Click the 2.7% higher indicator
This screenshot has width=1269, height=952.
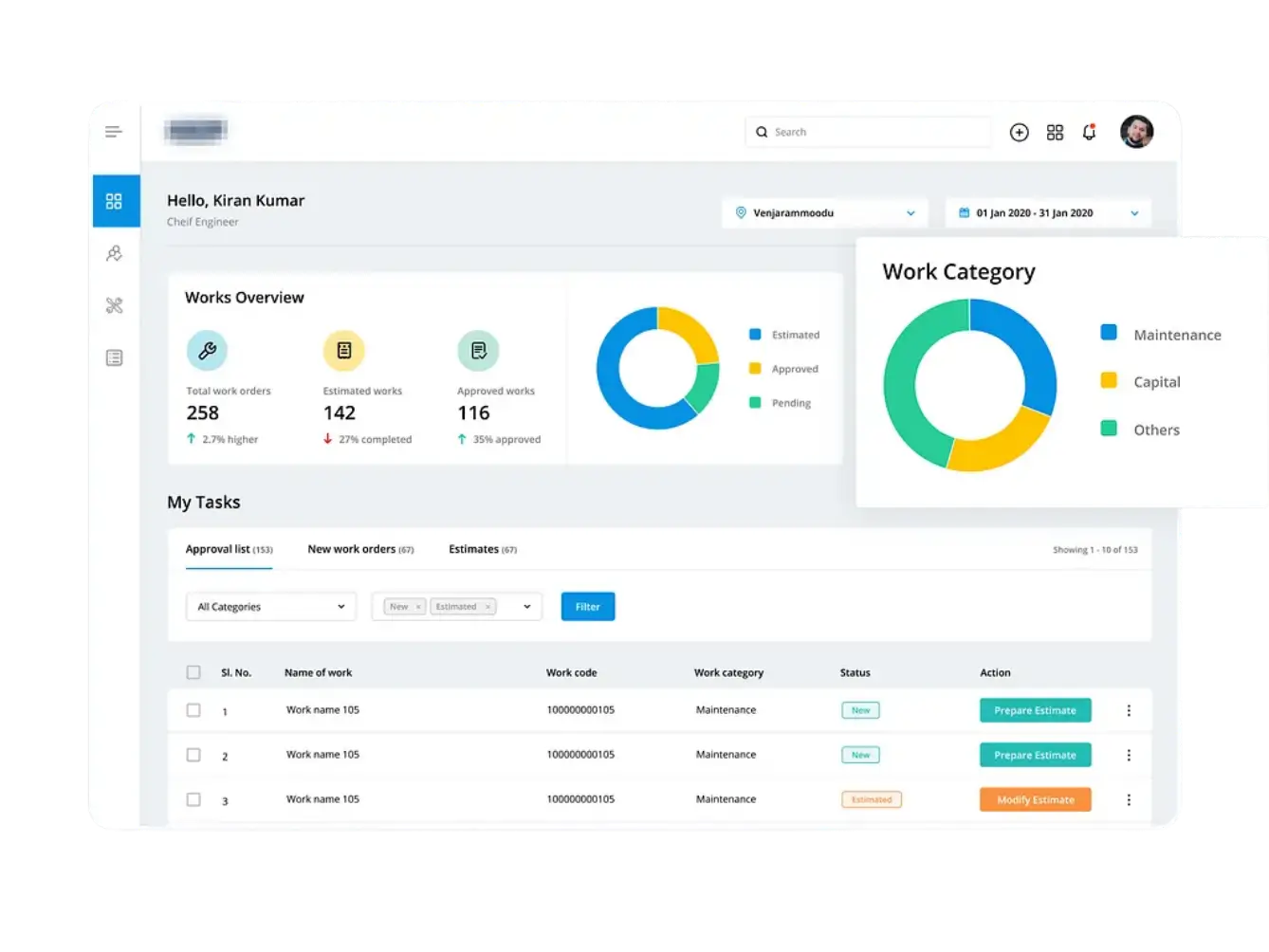222,439
